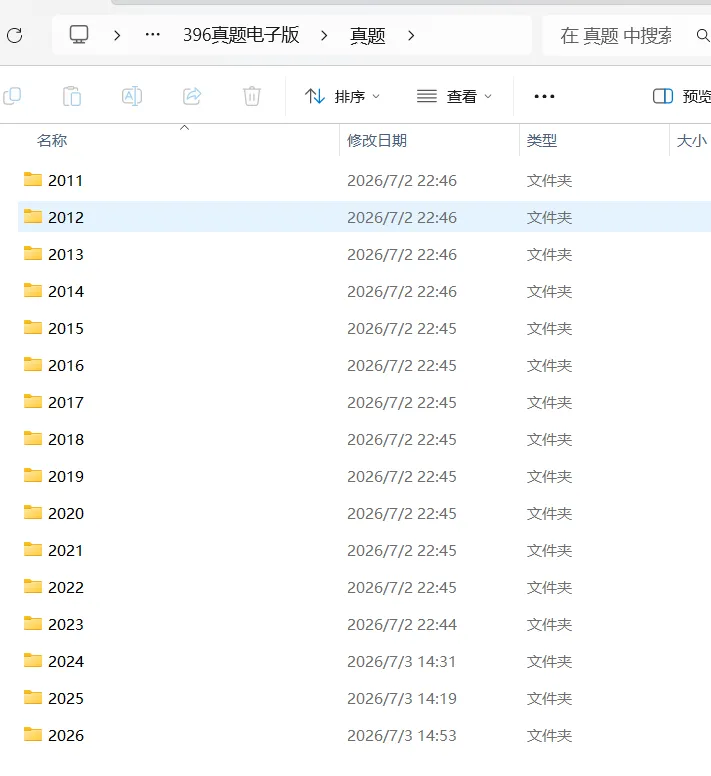Click folder name 2025
711x776 pixels.
point(66,698)
